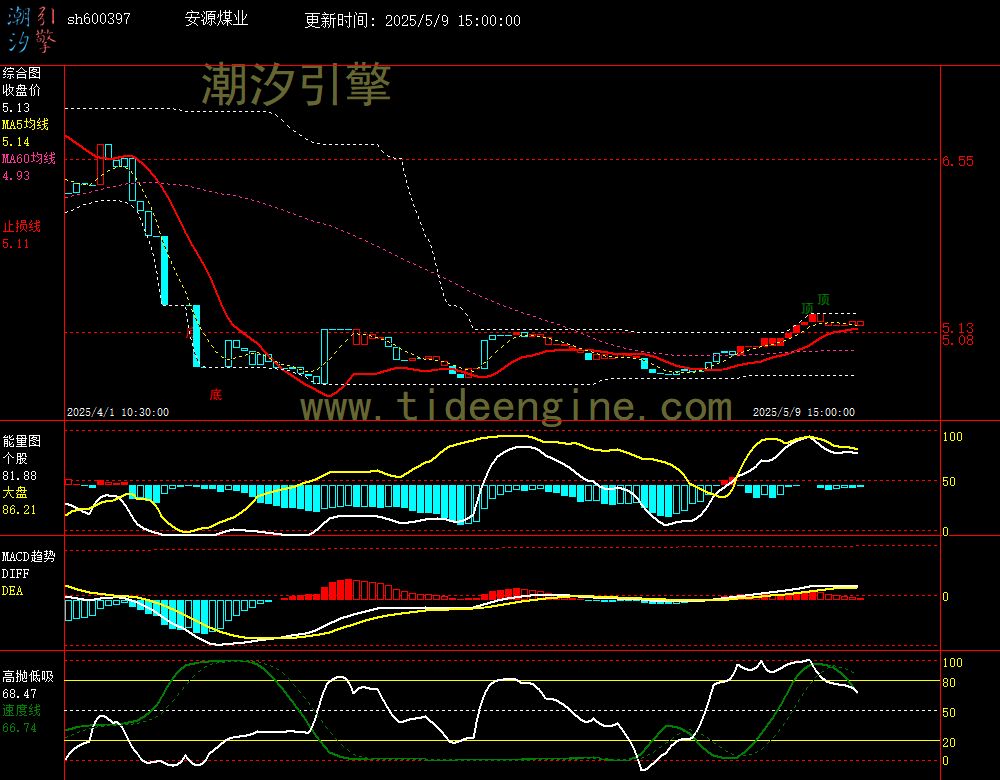Select the 速度线 legend label
Screen dimensions: 1000x780
click(21, 710)
